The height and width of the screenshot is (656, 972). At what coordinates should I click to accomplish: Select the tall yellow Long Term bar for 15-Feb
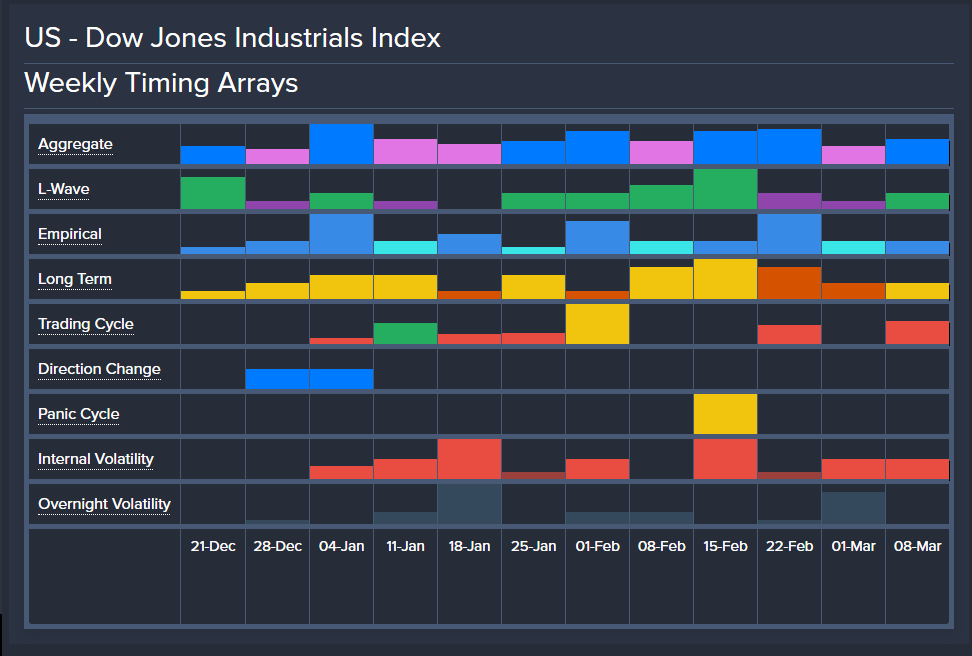click(725, 279)
